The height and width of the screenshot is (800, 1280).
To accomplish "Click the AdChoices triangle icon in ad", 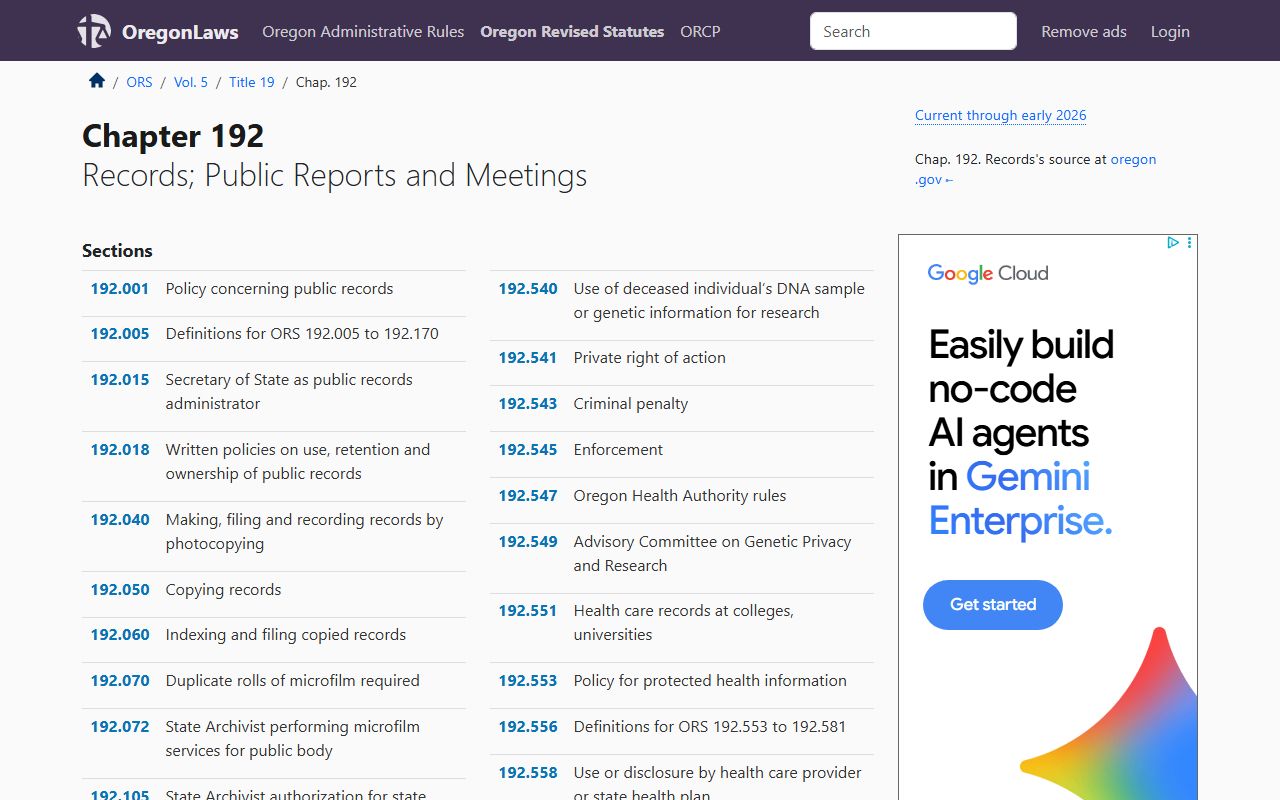I will point(1173,242).
